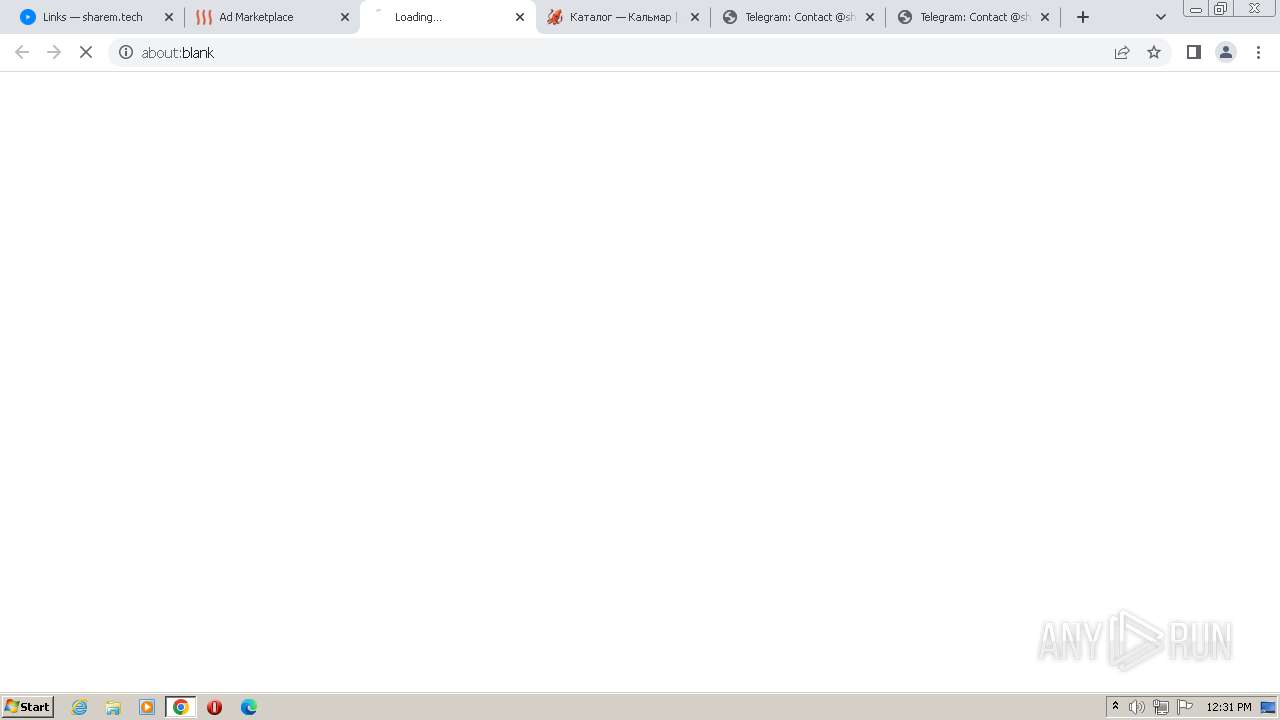Open the Каталог — Кальмар tab

[622, 17]
